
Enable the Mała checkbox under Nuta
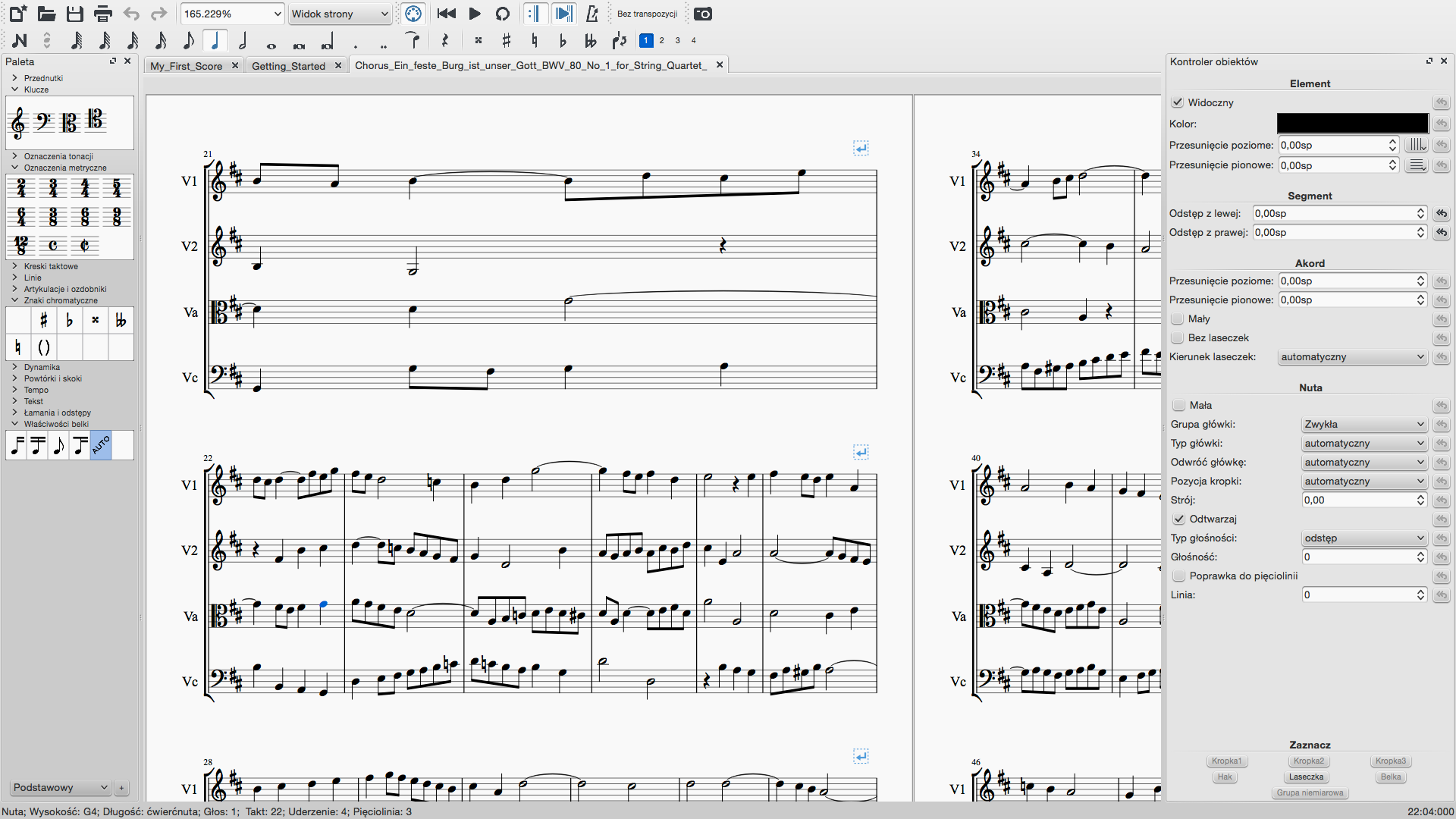[x=1179, y=405]
